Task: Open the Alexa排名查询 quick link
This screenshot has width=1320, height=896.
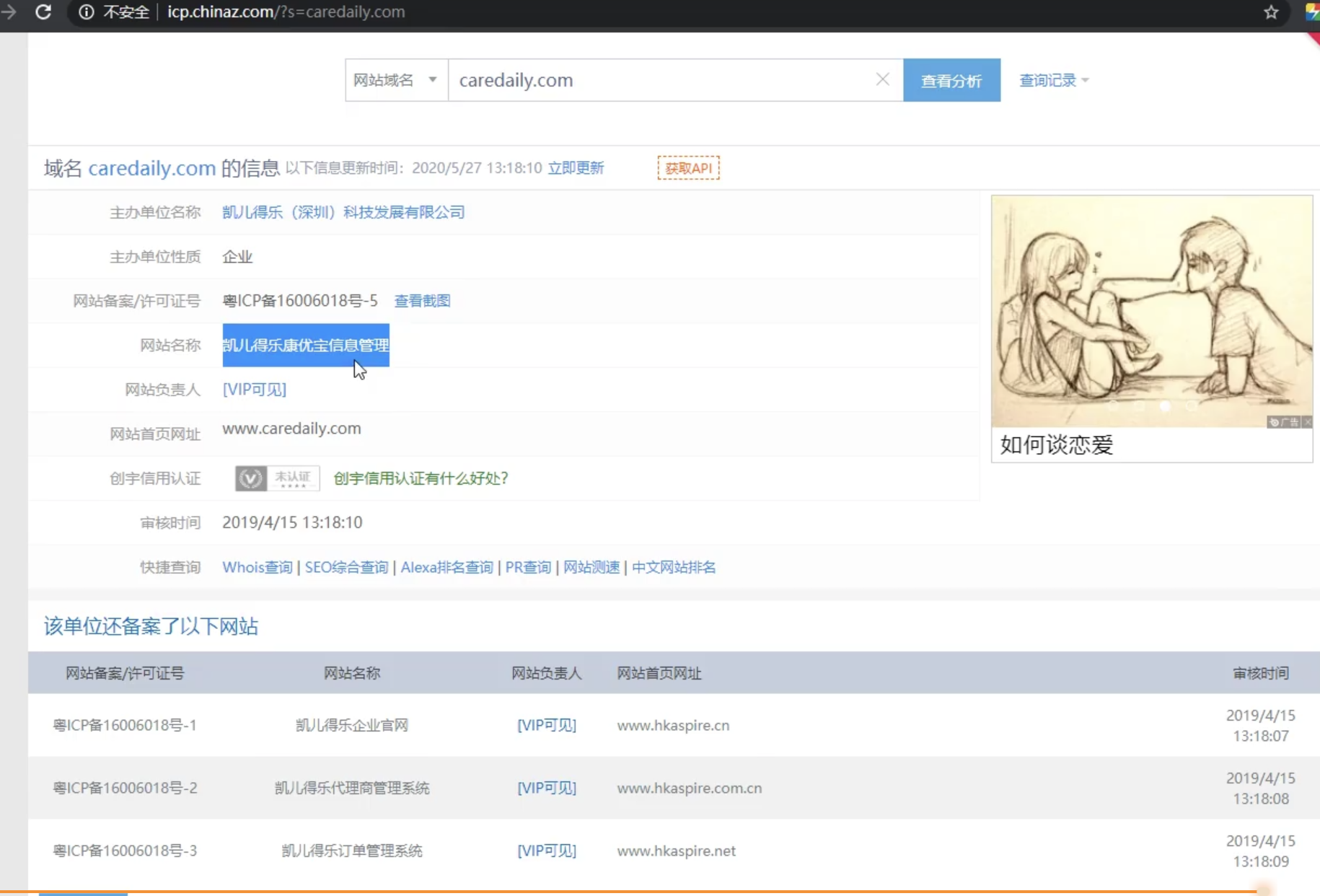Action: click(x=446, y=567)
